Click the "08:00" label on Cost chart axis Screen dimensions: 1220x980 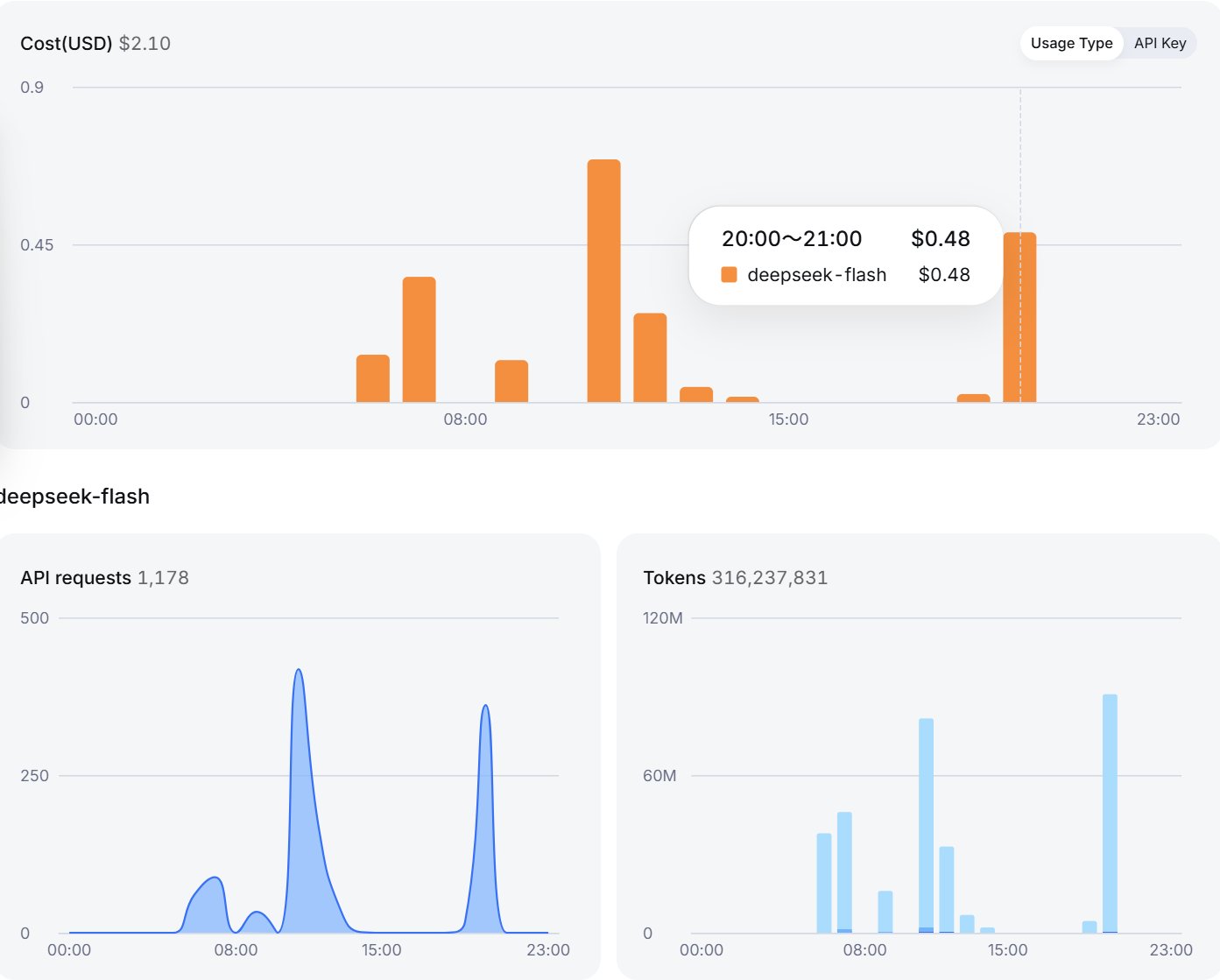(x=465, y=419)
